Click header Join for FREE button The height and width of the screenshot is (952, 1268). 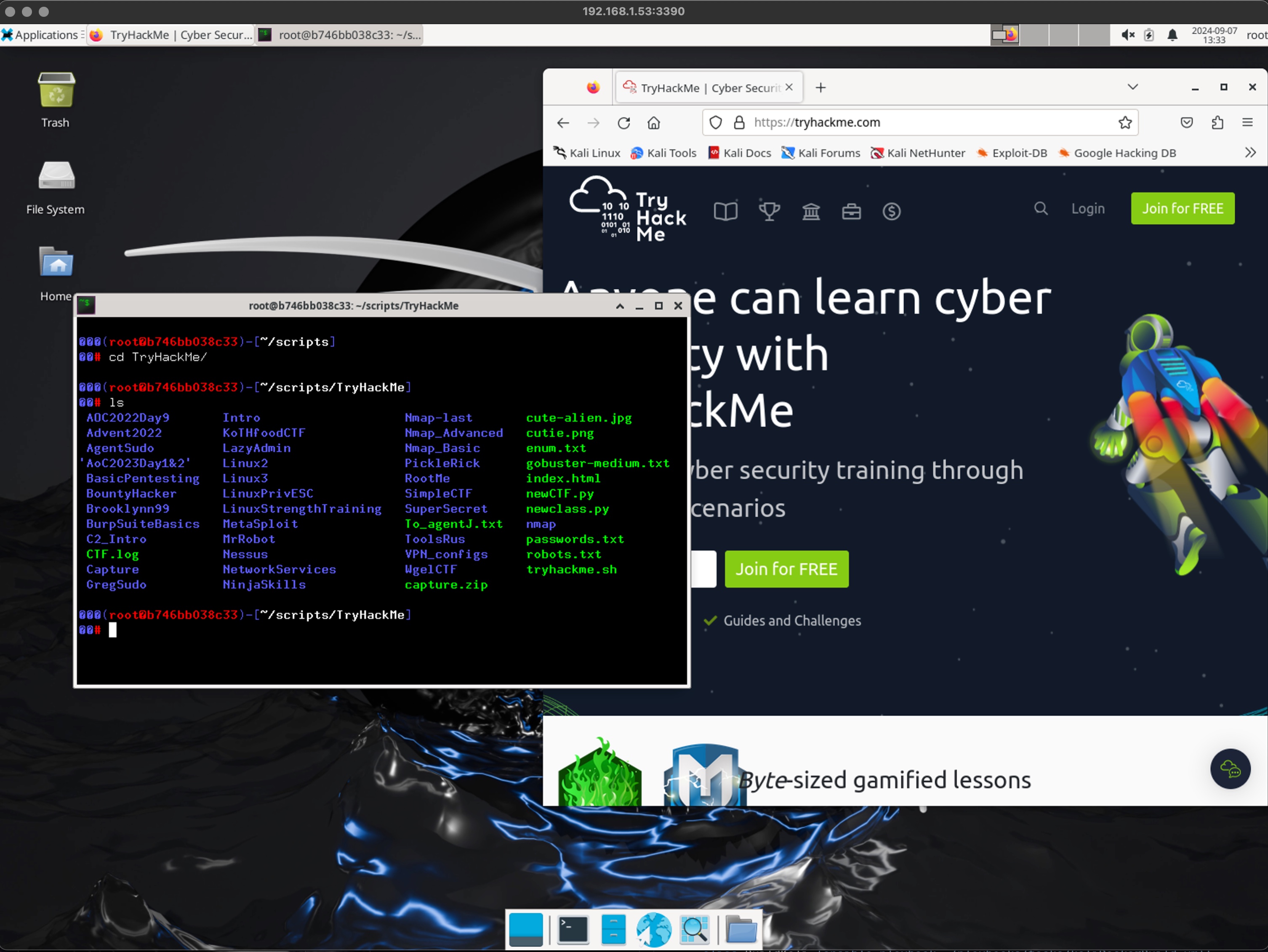pyautogui.click(x=1182, y=209)
